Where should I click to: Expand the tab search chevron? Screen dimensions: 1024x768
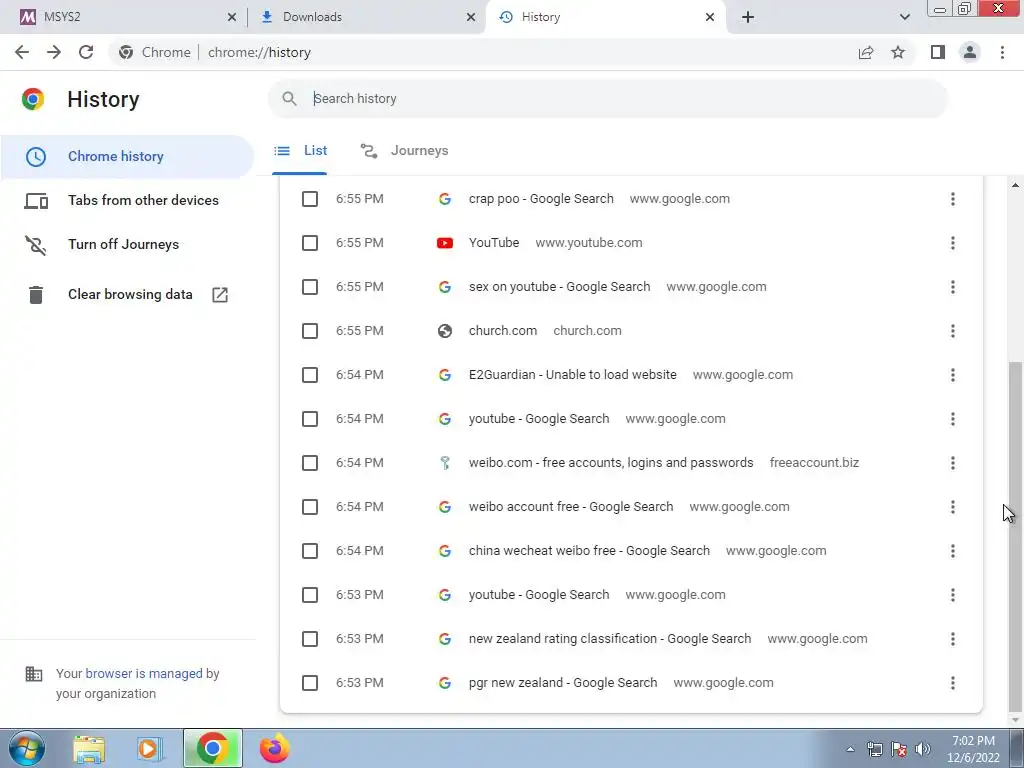(x=904, y=17)
